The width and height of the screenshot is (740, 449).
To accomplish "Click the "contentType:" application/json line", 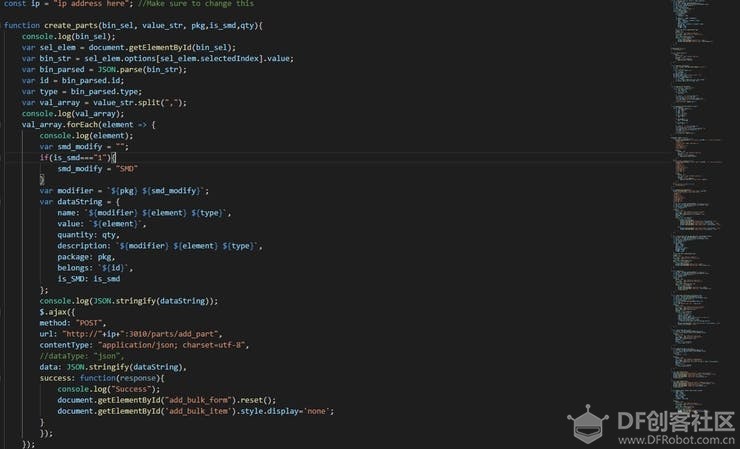I will click(144, 345).
